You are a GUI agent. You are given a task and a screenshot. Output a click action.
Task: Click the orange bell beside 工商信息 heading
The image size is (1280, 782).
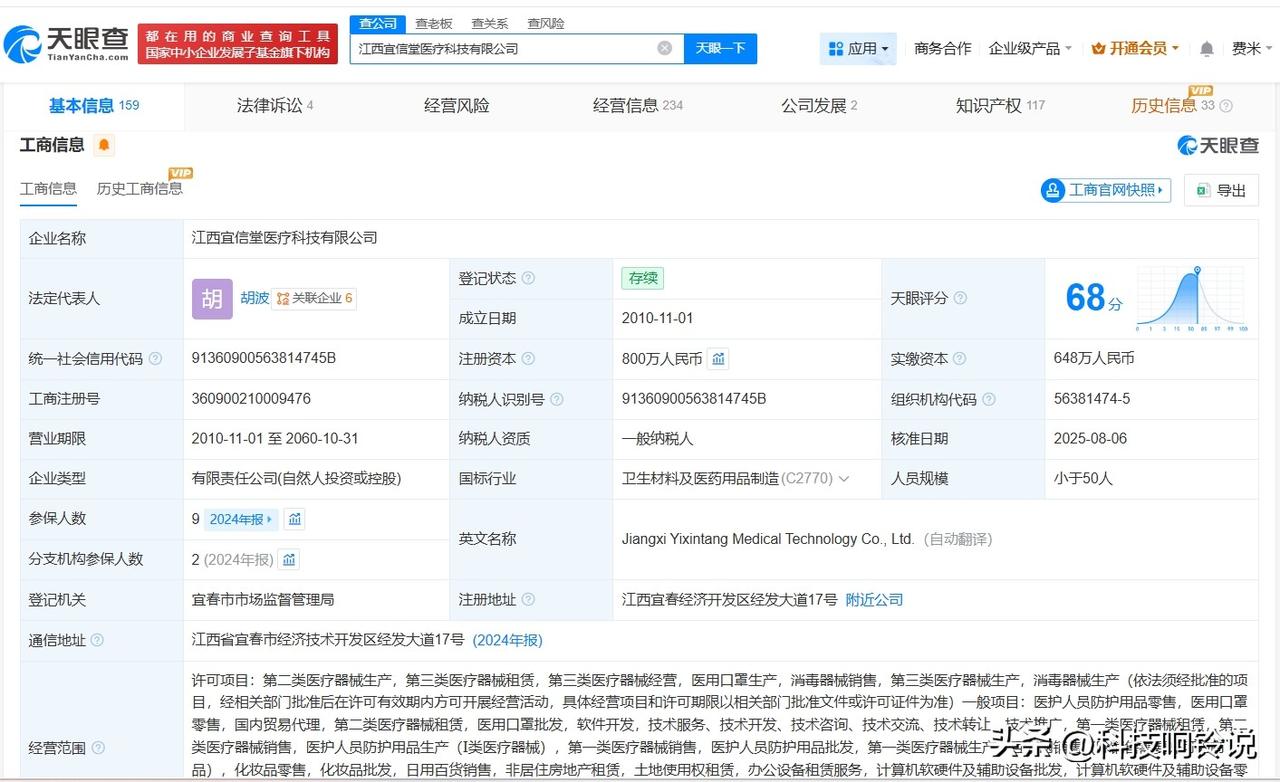pyautogui.click(x=104, y=146)
